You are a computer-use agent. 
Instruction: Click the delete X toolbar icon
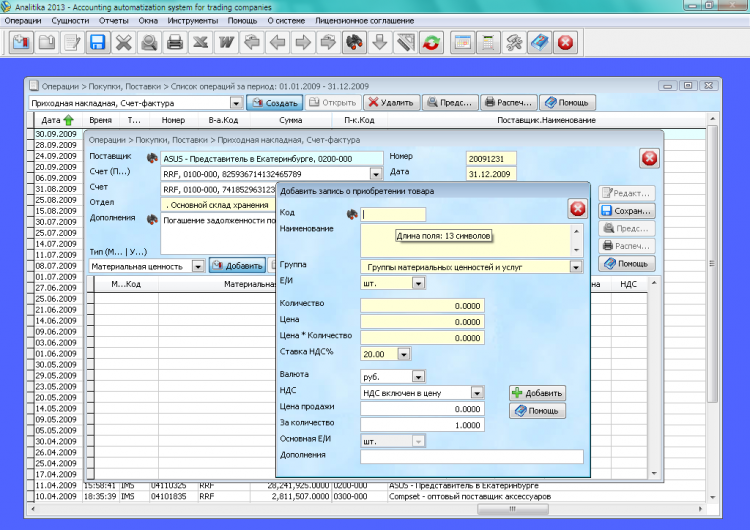[124, 43]
